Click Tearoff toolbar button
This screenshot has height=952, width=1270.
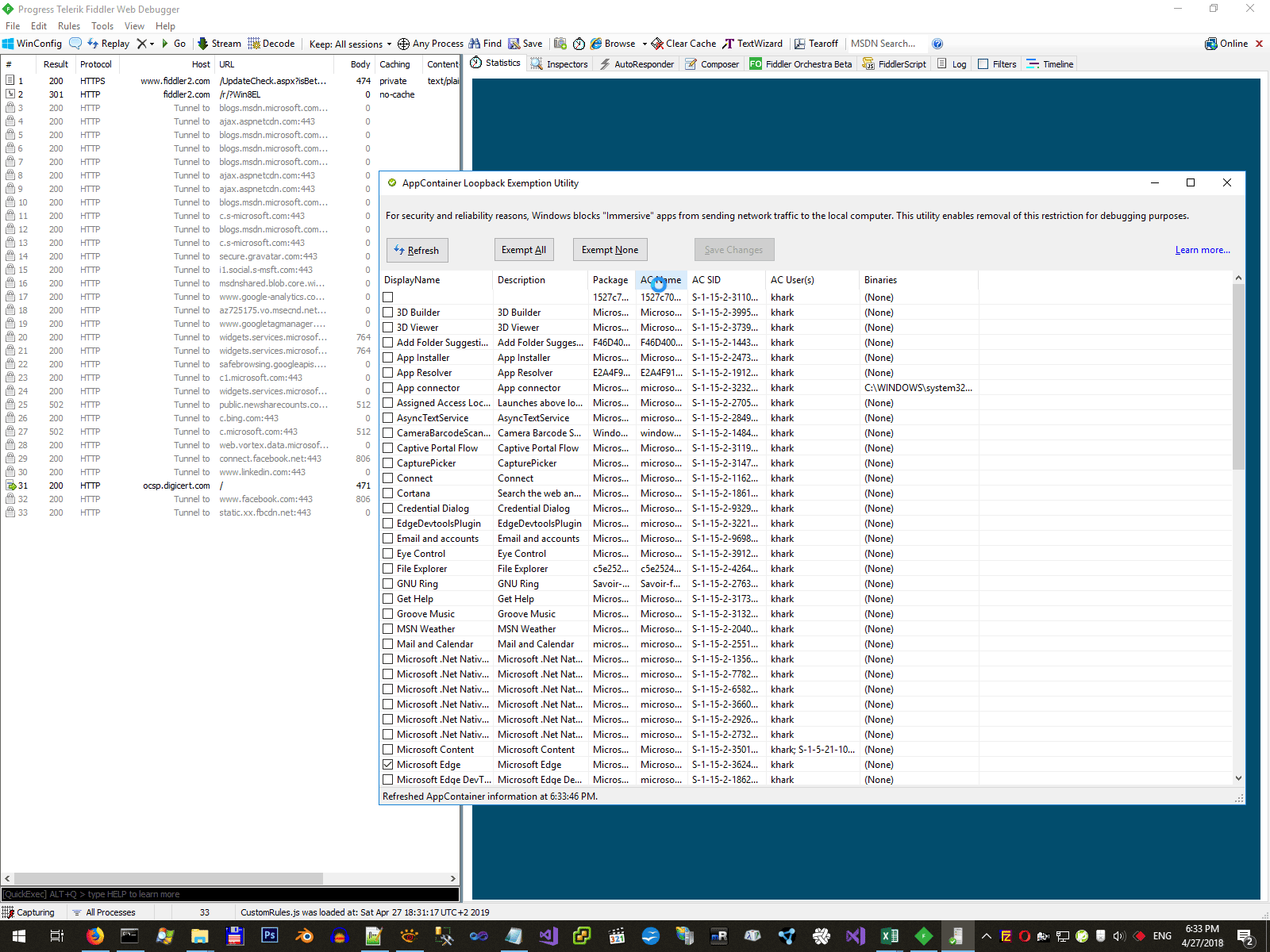coord(816,44)
